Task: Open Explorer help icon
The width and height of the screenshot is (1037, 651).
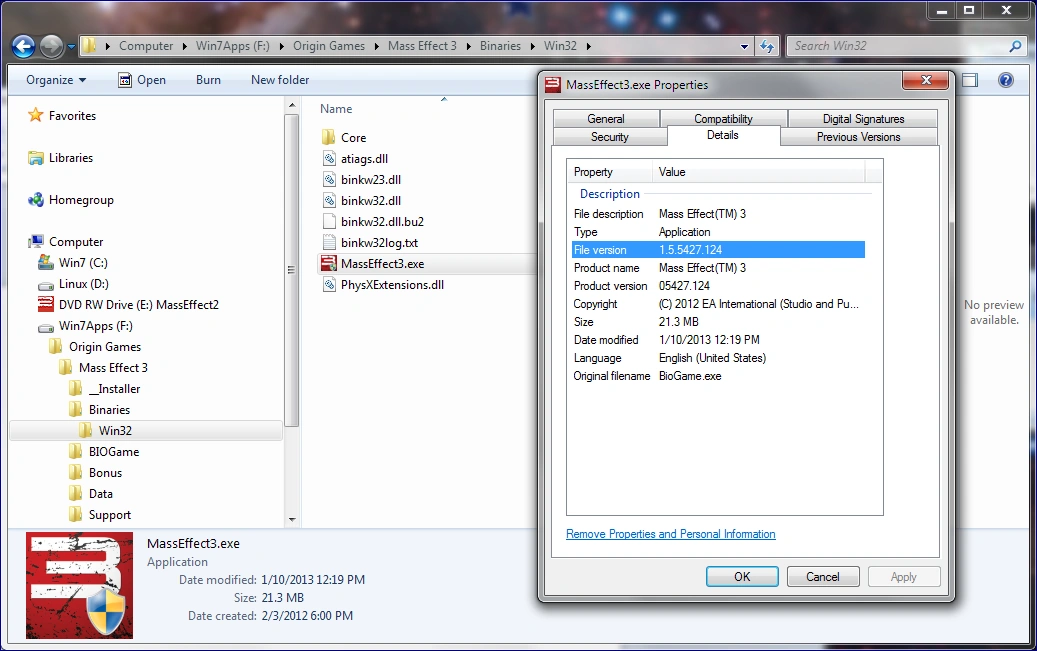Action: point(1005,80)
